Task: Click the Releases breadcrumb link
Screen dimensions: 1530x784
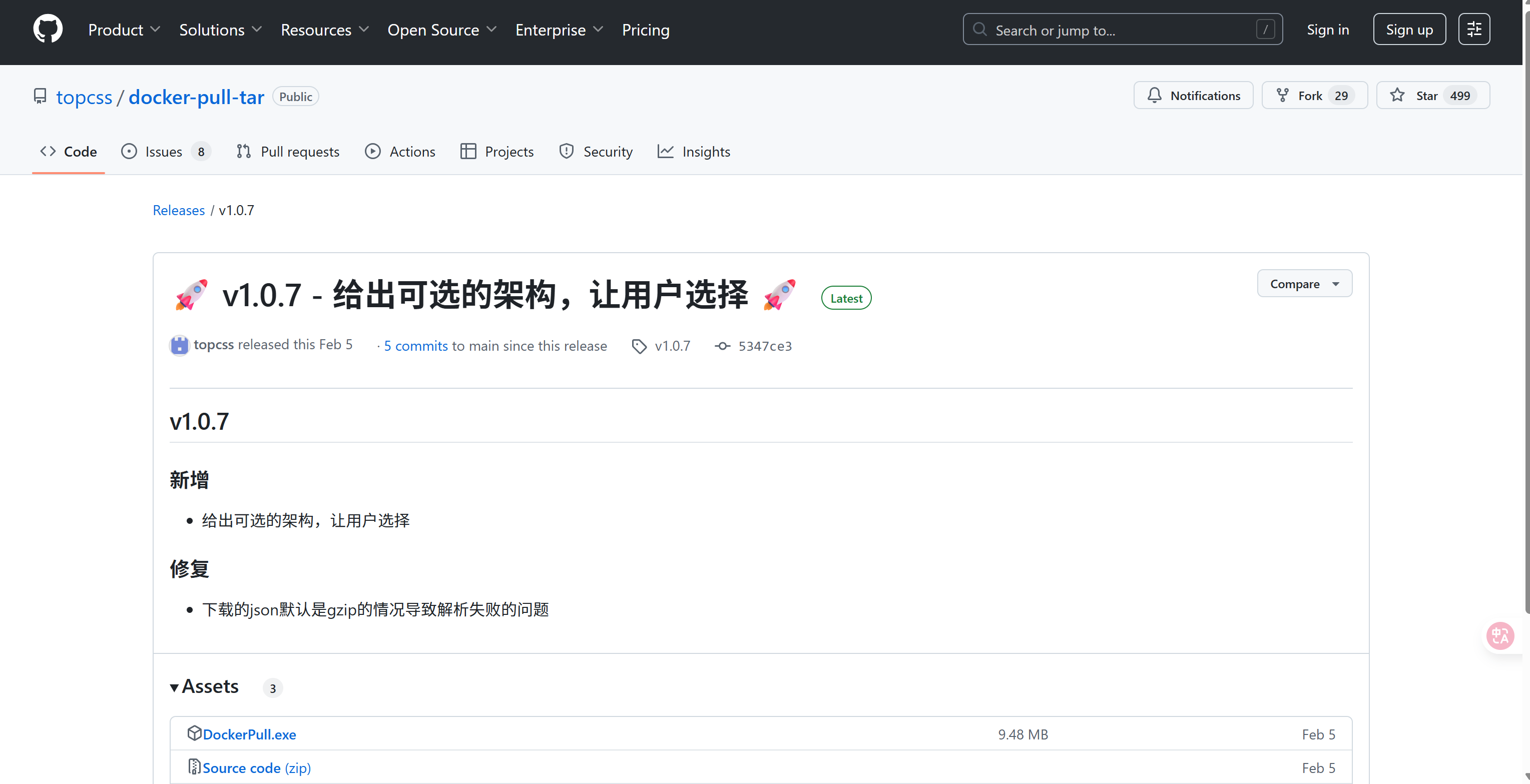Action: pos(178,210)
